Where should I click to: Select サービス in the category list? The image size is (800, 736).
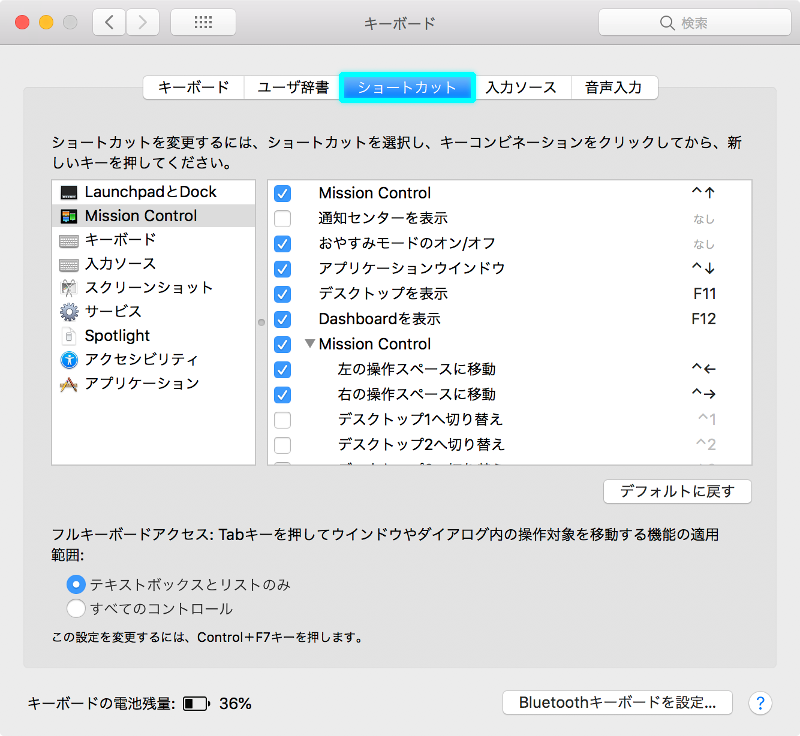[x=154, y=312]
